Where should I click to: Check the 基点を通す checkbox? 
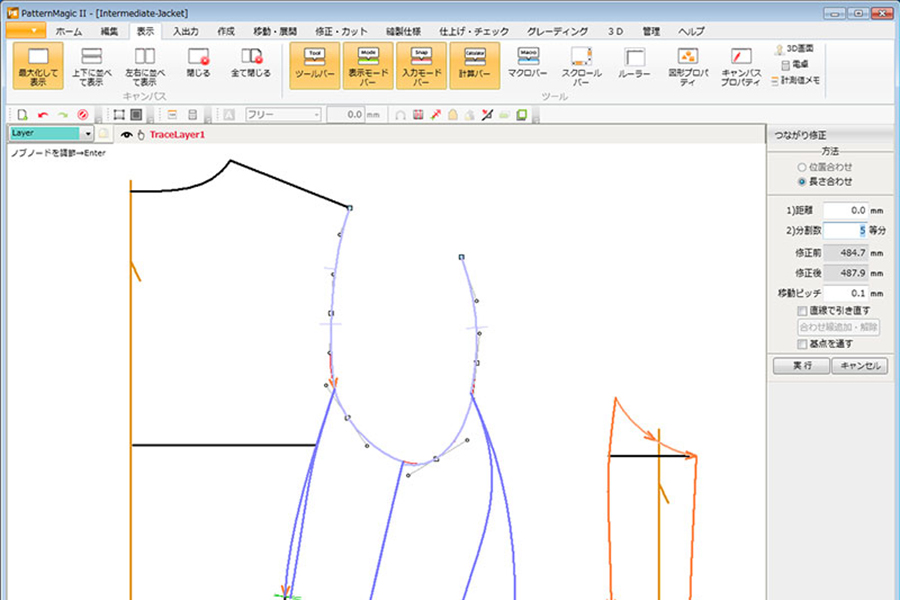[x=802, y=344]
